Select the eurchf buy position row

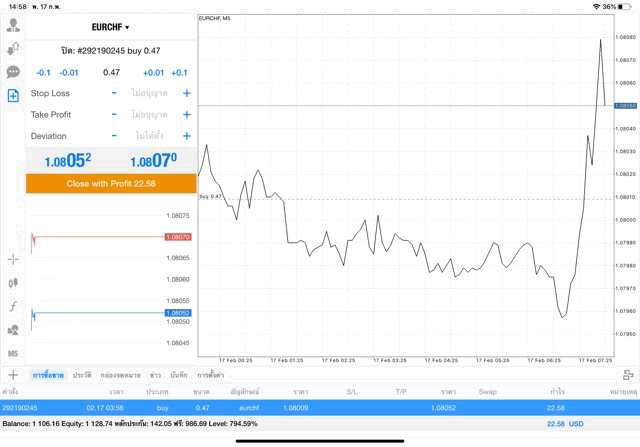[x=320, y=408]
